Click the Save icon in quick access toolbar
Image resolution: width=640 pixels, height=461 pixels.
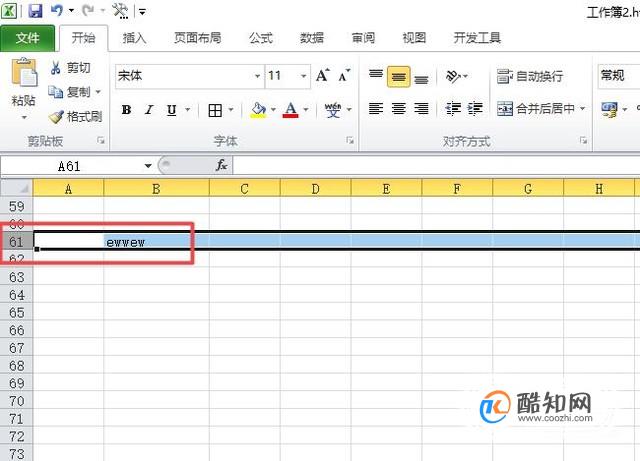point(36,11)
